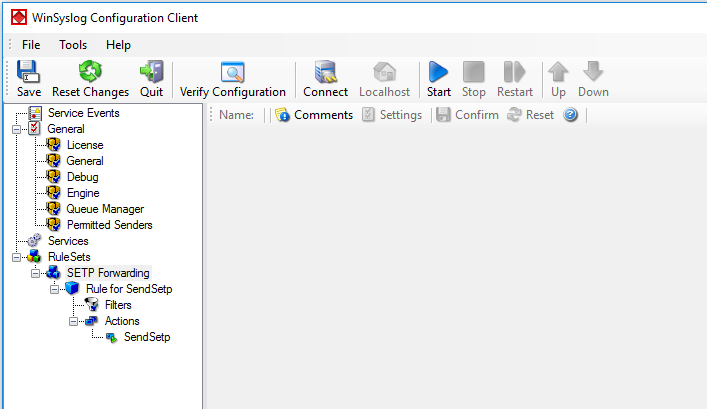The height and width of the screenshot is (409, 707).
Task: Select the RuleSets tree label
Action: pyautogui.click(x=69, y=257)
